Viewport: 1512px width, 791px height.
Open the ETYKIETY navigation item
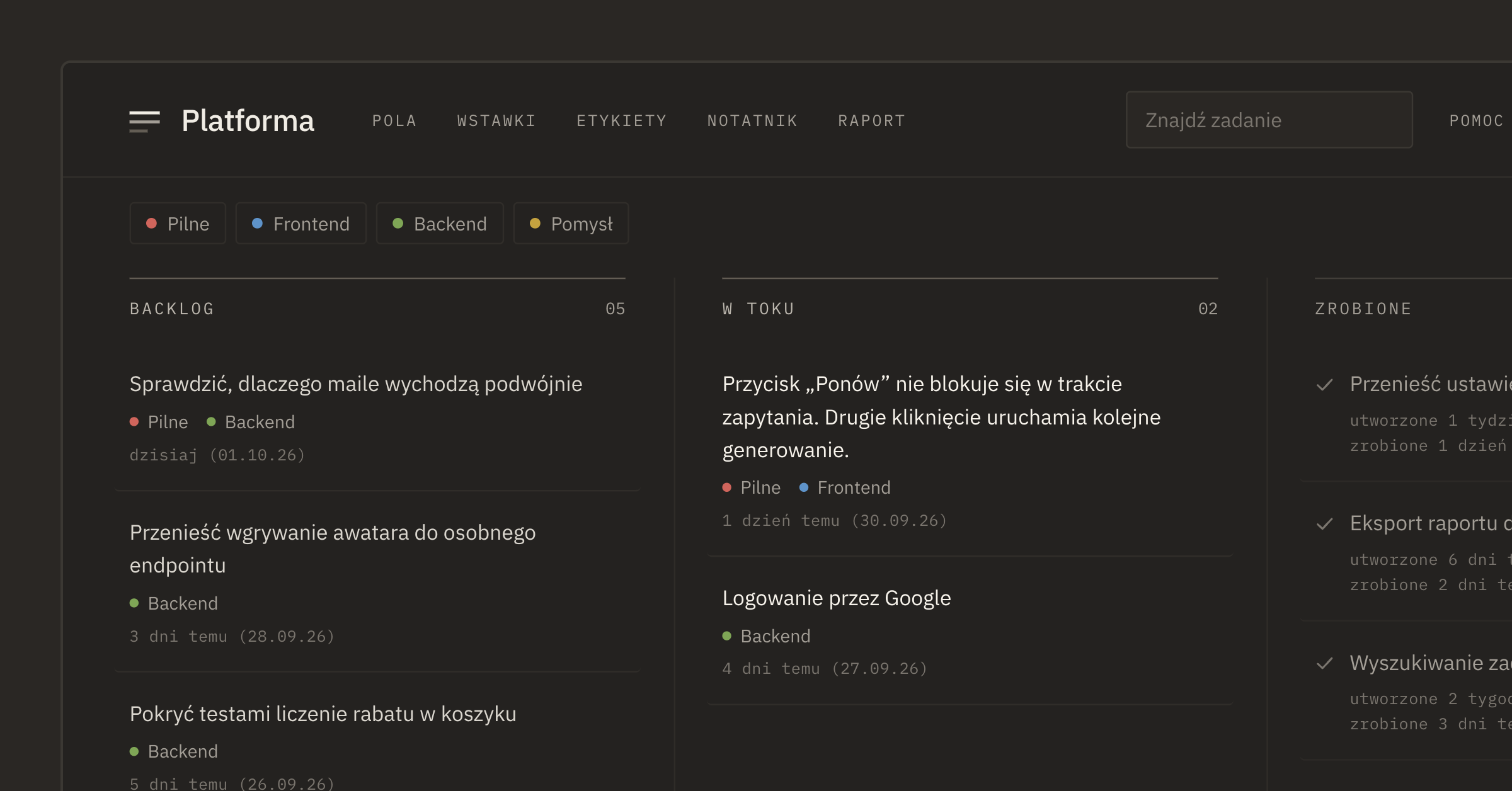(621, 120)
